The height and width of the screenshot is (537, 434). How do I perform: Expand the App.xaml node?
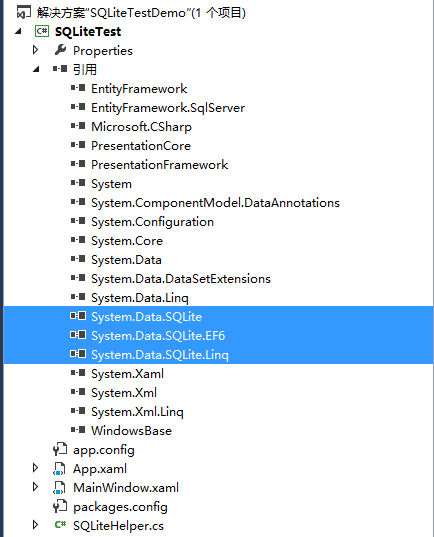(x=35, y=468)
